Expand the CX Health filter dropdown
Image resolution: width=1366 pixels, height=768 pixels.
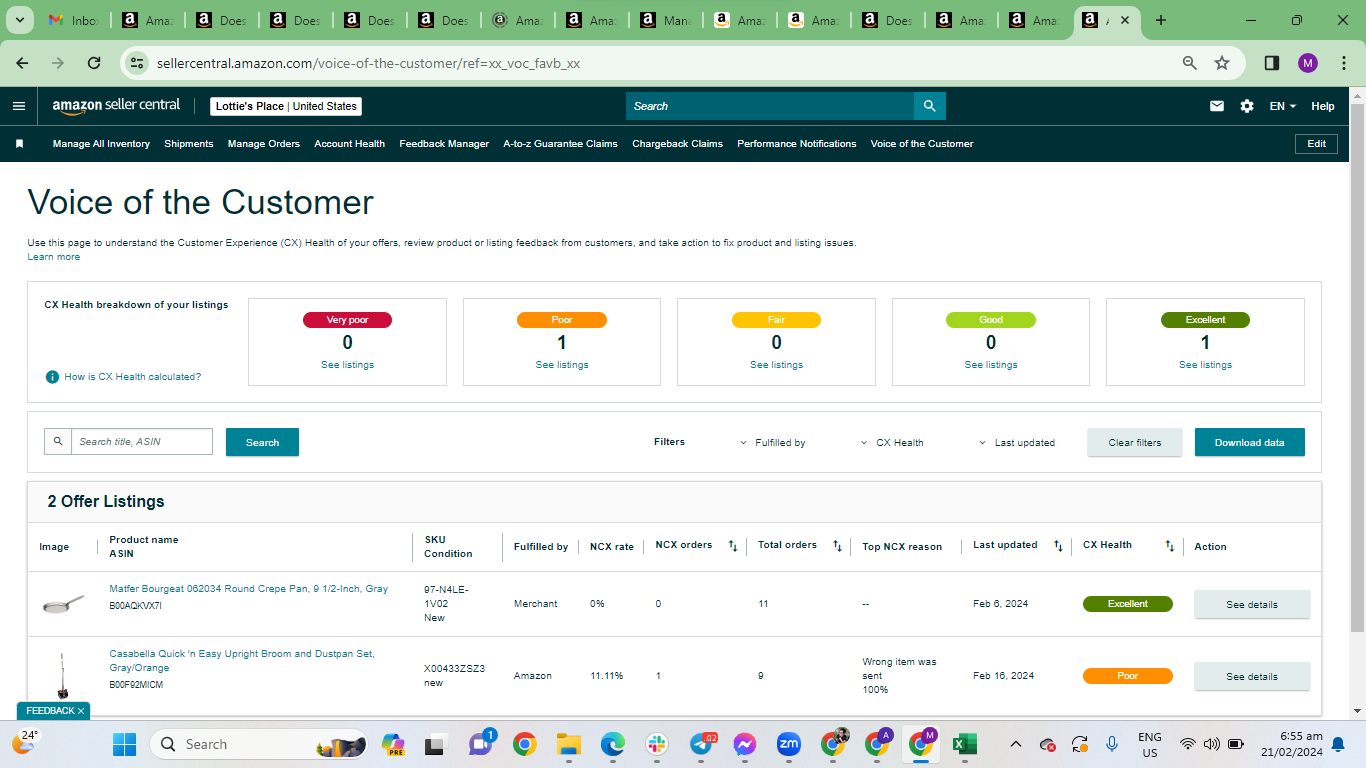coord(892,442)
